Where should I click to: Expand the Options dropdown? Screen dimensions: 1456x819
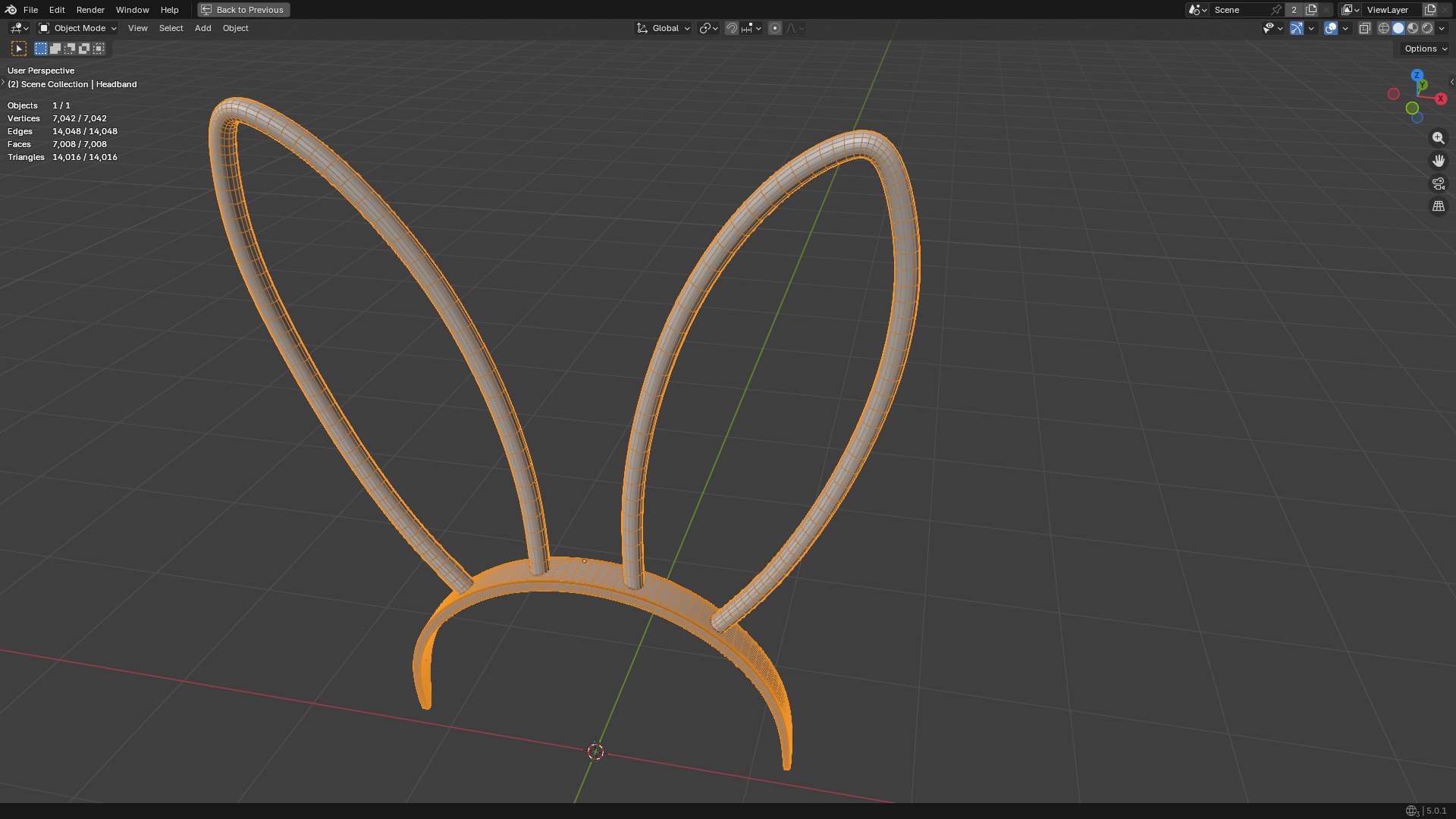pos(1426,49)
